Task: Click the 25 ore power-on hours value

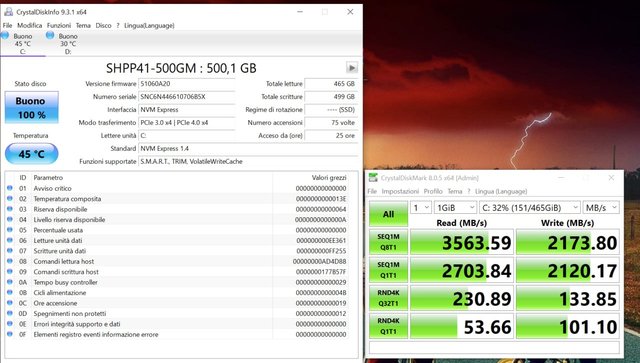Action: (x=331, y=136)
